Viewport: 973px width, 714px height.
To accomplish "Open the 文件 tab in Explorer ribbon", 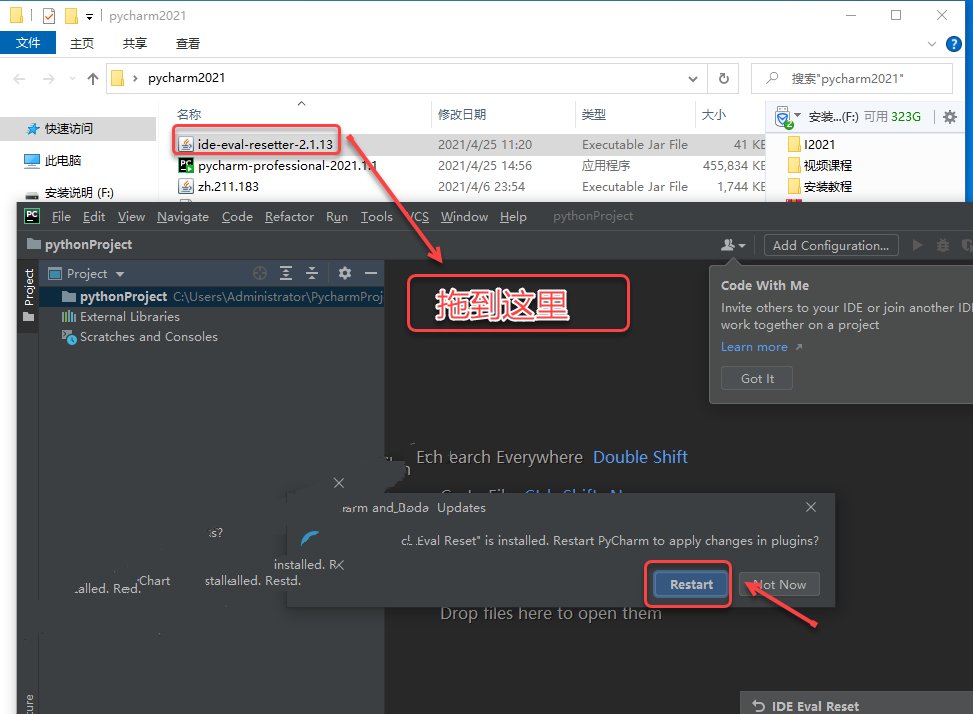I will (28, 43).
